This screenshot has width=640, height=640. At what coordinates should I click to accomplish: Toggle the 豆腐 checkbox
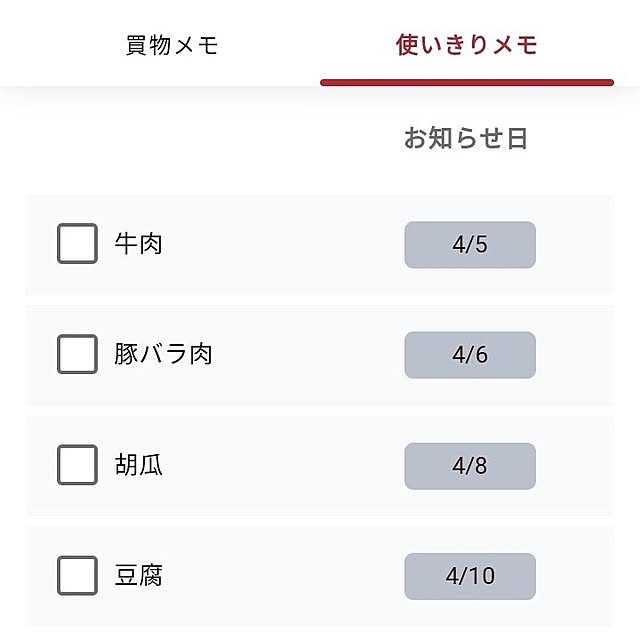click(77, 575)
